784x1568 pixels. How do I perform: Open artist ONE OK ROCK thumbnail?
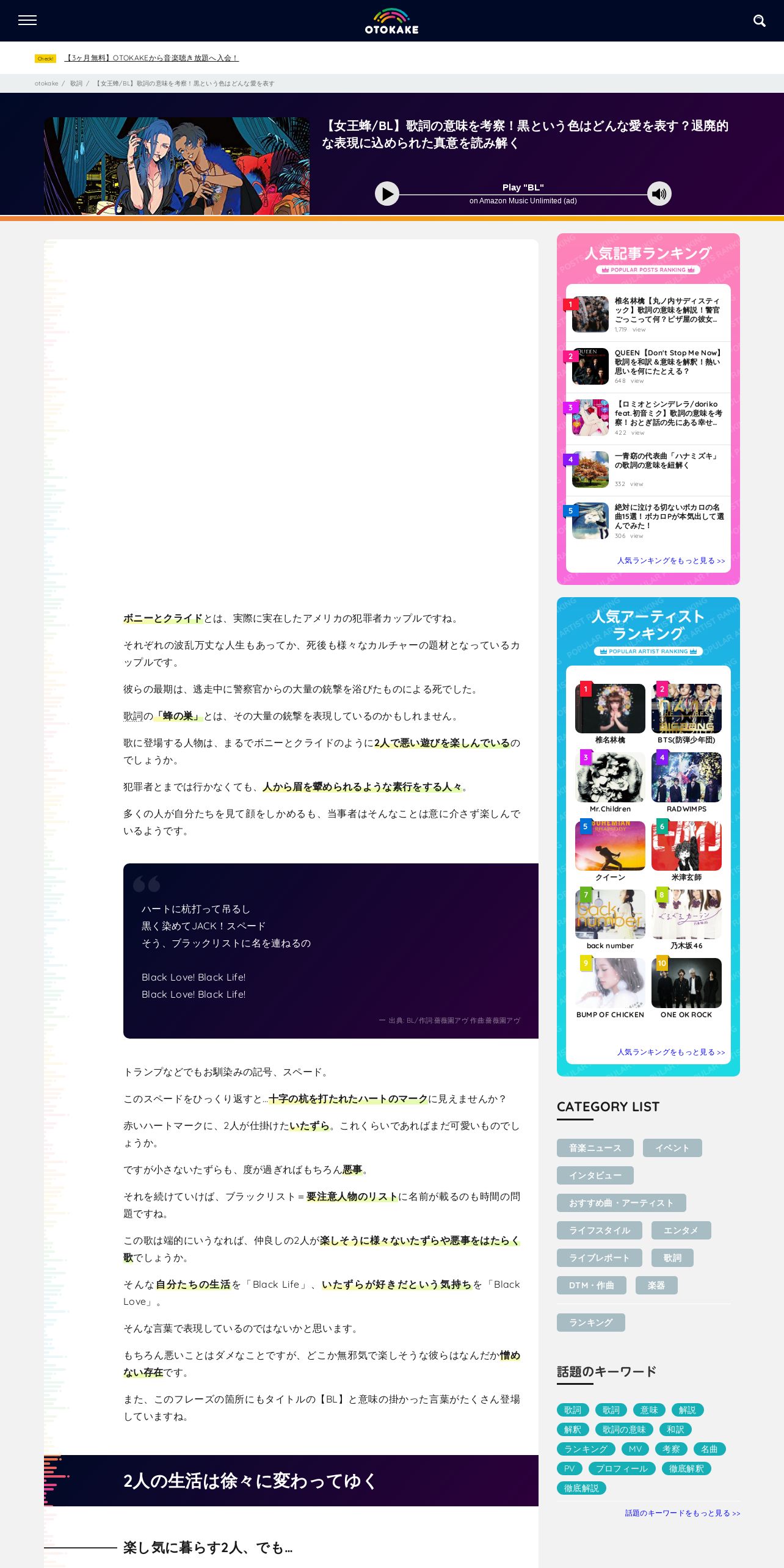click(686, 983)
